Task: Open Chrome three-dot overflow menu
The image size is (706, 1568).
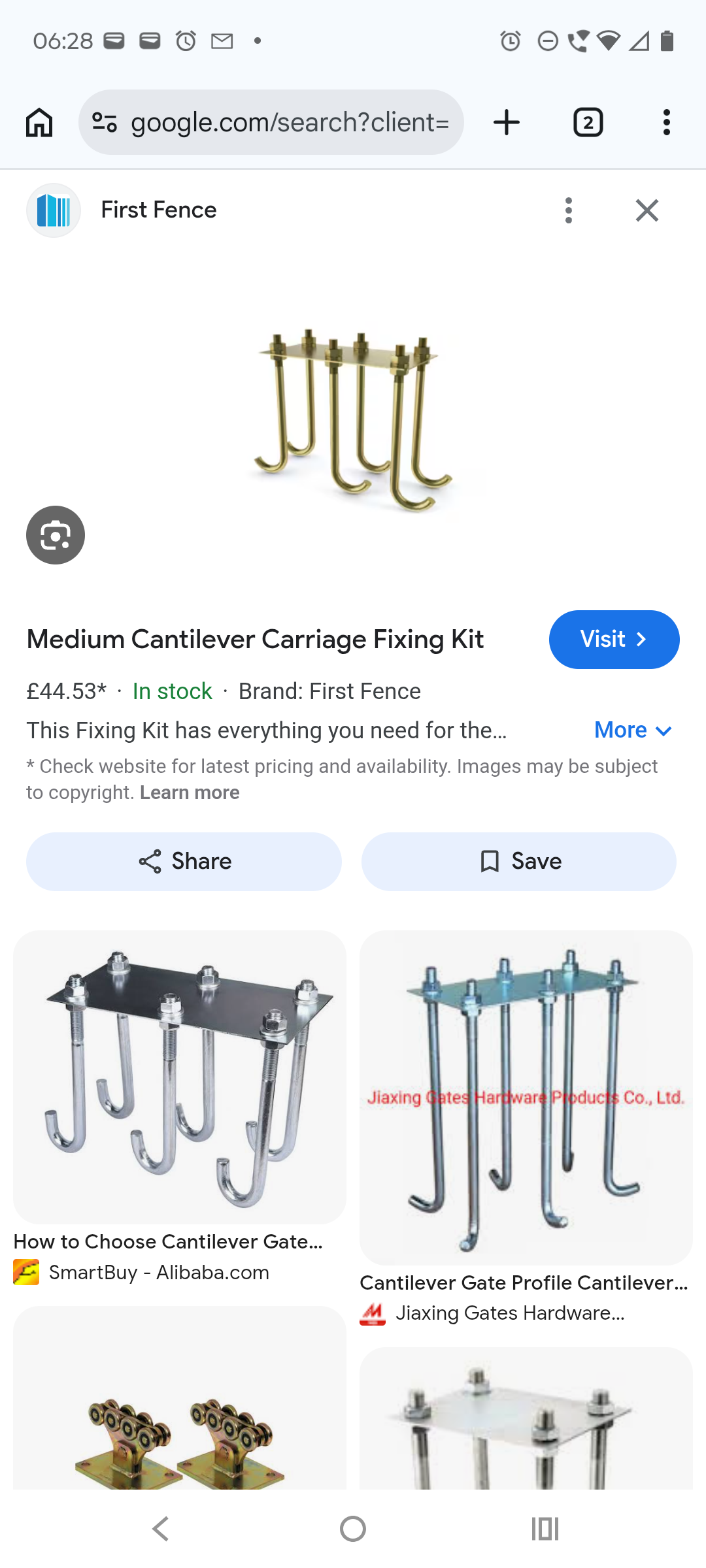Action: coord(666,122)
